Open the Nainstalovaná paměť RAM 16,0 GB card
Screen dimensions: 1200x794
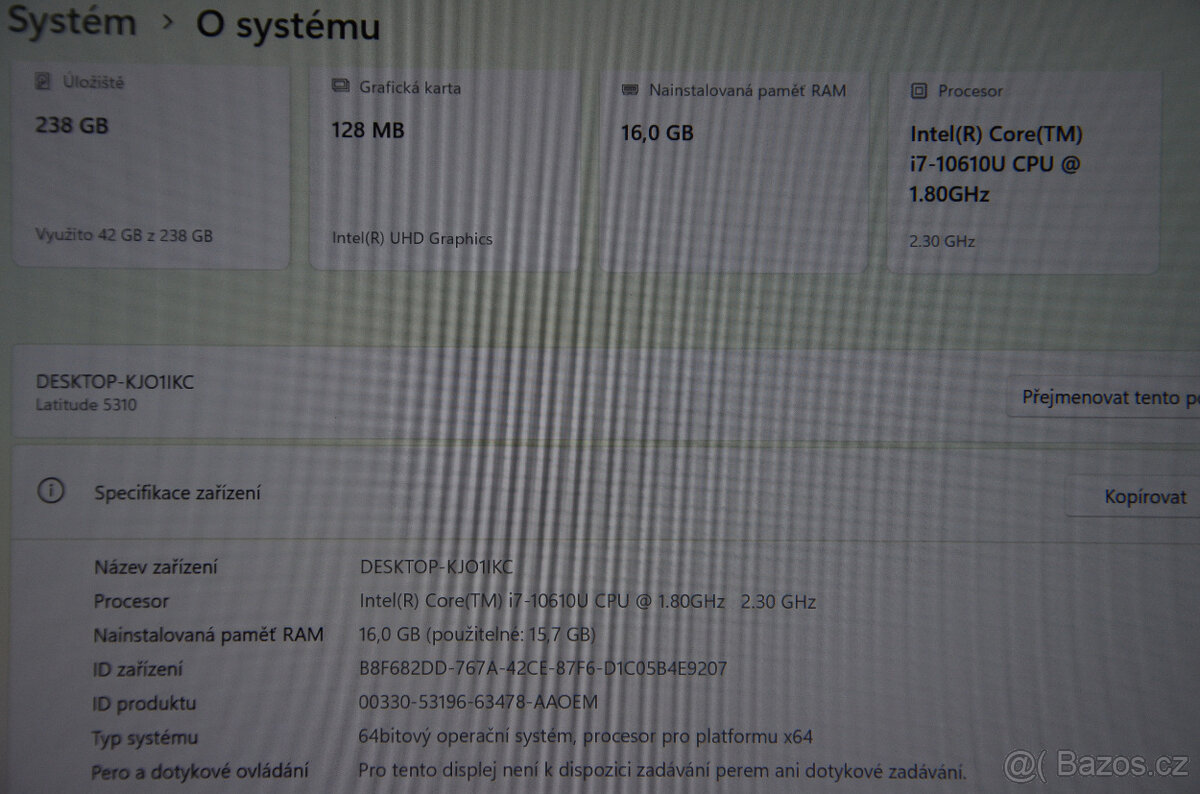[x=734, y=171]
